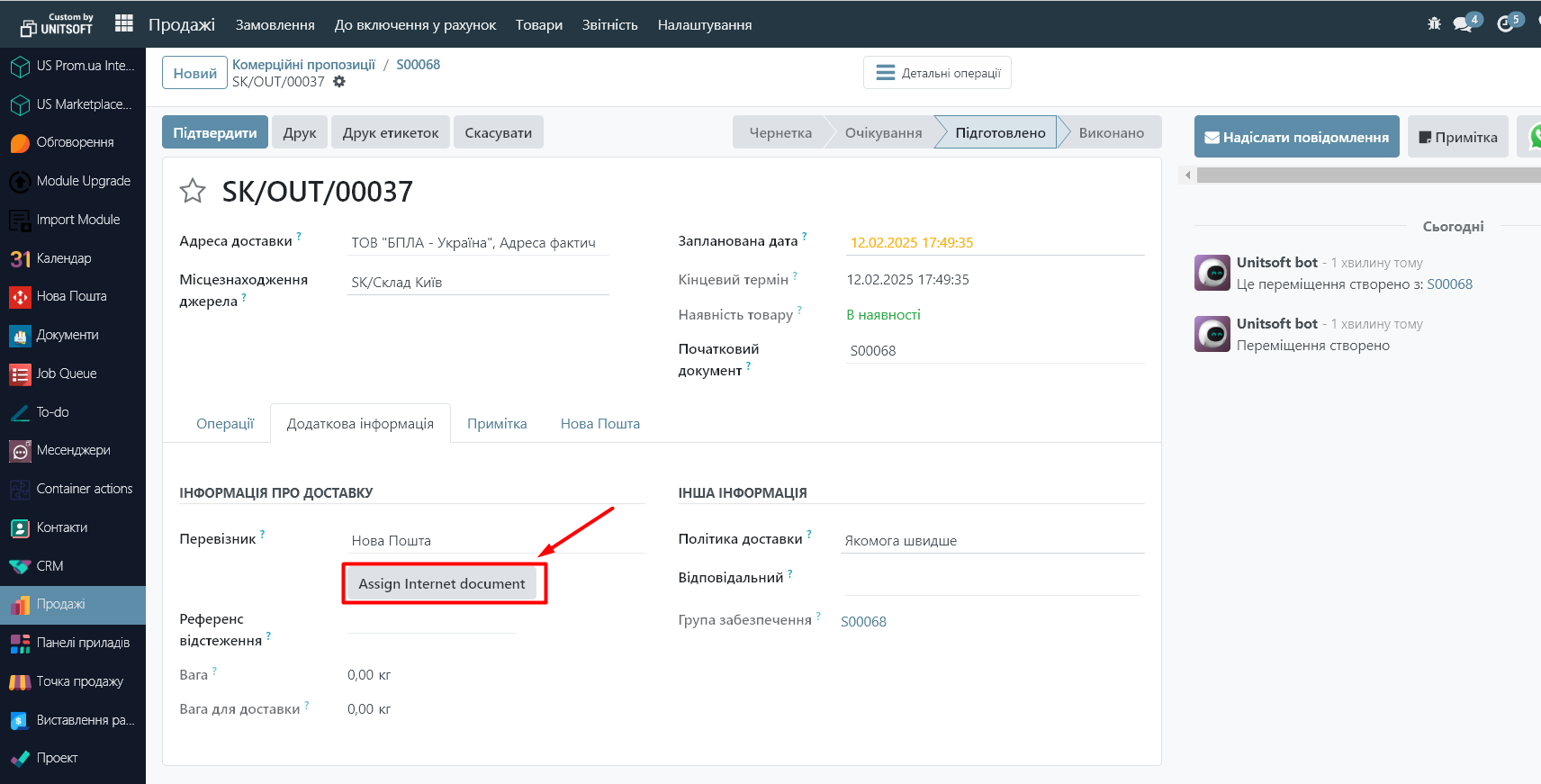Open the activities clock icon
This screenshot has width=1541, height=784.
pos(1505,24)
